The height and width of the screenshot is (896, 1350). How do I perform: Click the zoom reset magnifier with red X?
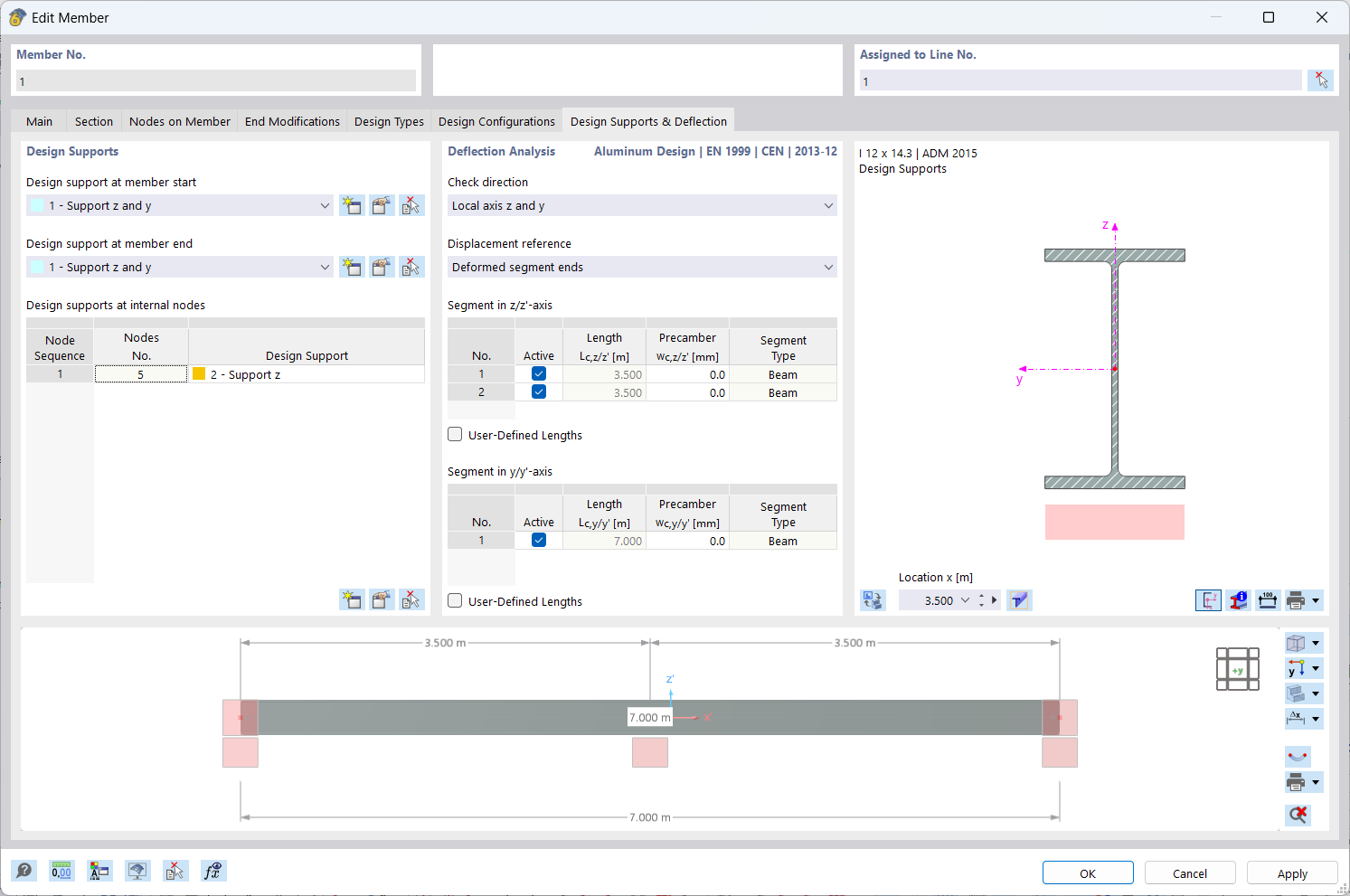(1297, 815)
